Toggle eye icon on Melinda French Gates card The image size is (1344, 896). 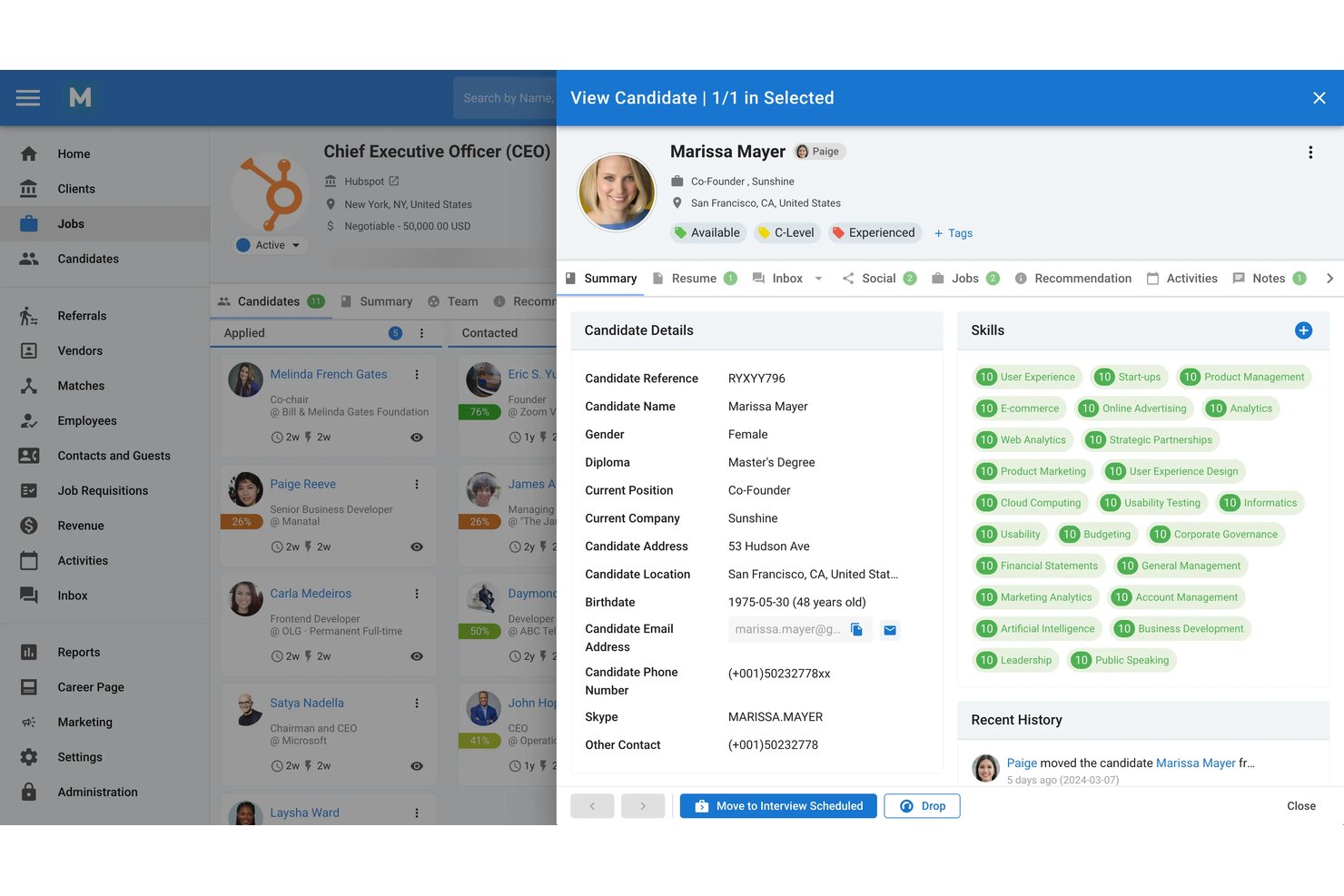click(x=417, y=438)
